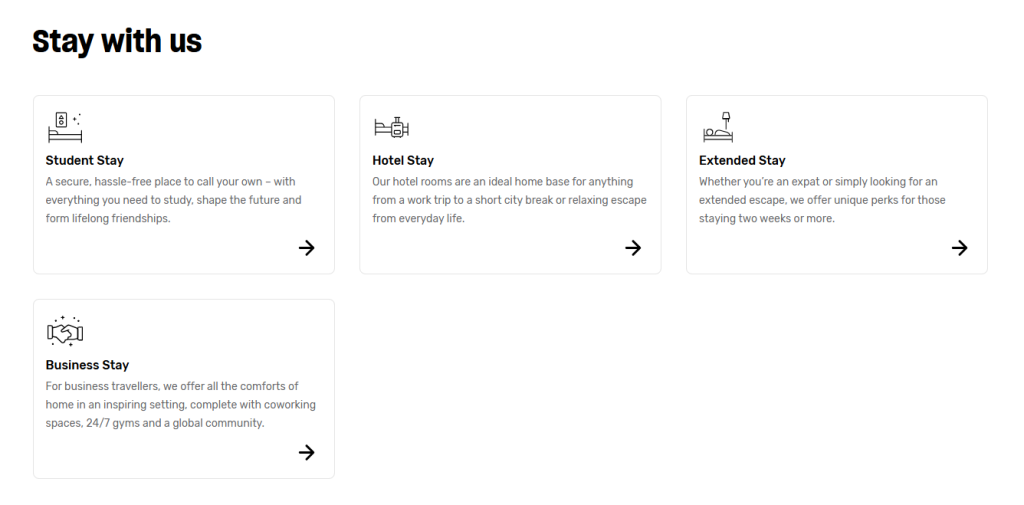The width and height of the screenshot is (1024, 505).
Task: Select the Extended Stay description text
Action: pos(822,200)
